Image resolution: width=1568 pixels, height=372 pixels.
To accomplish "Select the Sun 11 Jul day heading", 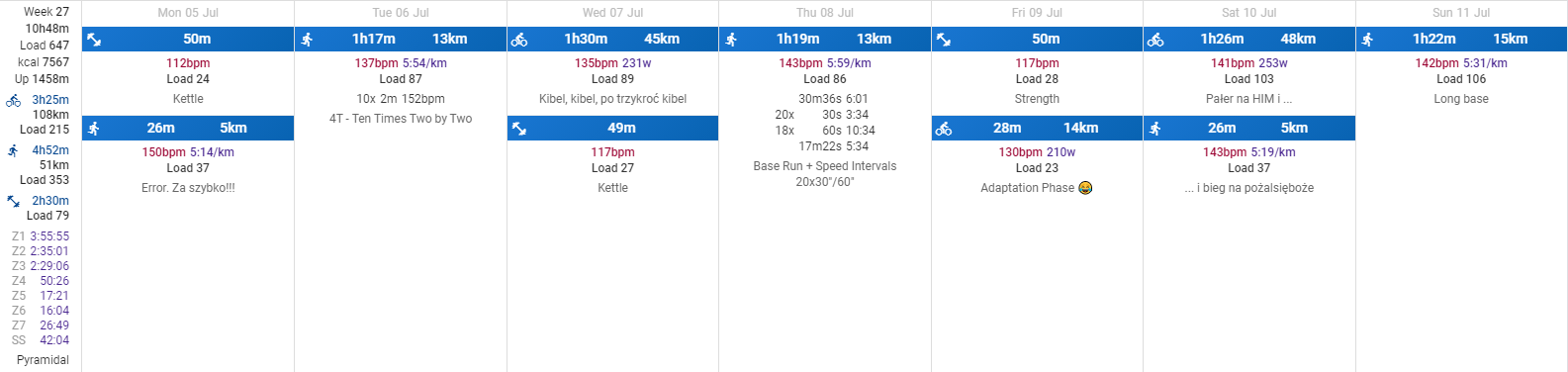I will 1461,13.
